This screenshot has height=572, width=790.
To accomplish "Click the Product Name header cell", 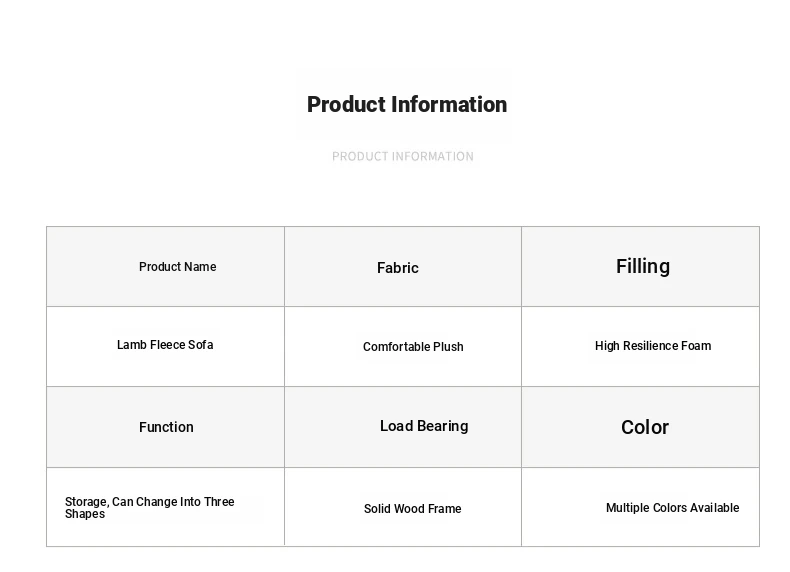I will 177,267.
